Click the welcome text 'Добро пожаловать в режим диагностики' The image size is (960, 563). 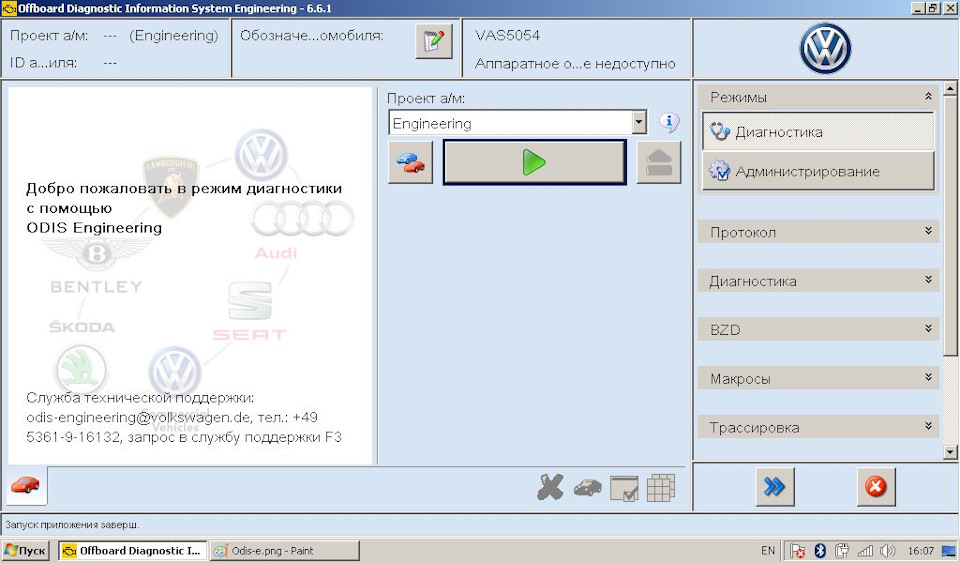point(184,188)
